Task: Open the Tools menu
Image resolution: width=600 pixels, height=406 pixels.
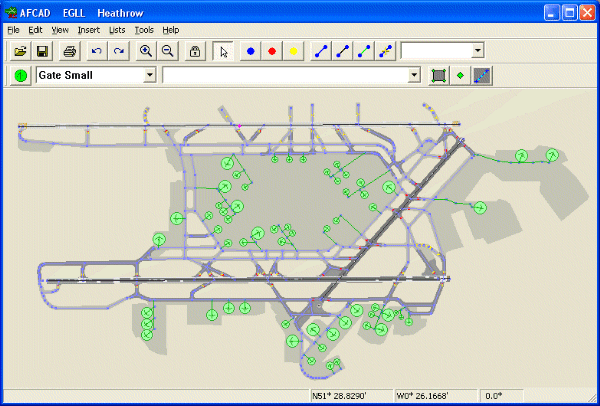Action: click(144, 30)
